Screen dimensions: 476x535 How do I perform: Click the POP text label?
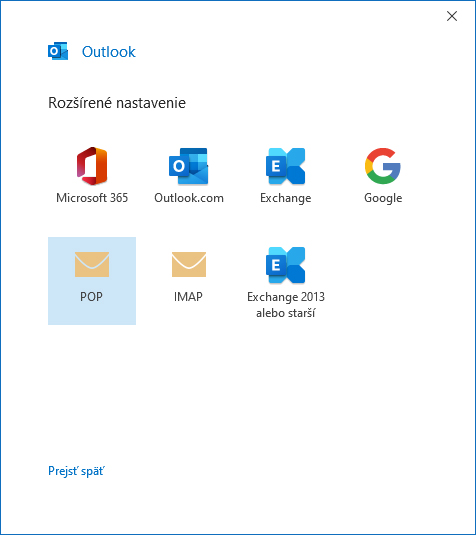(91, 297)
